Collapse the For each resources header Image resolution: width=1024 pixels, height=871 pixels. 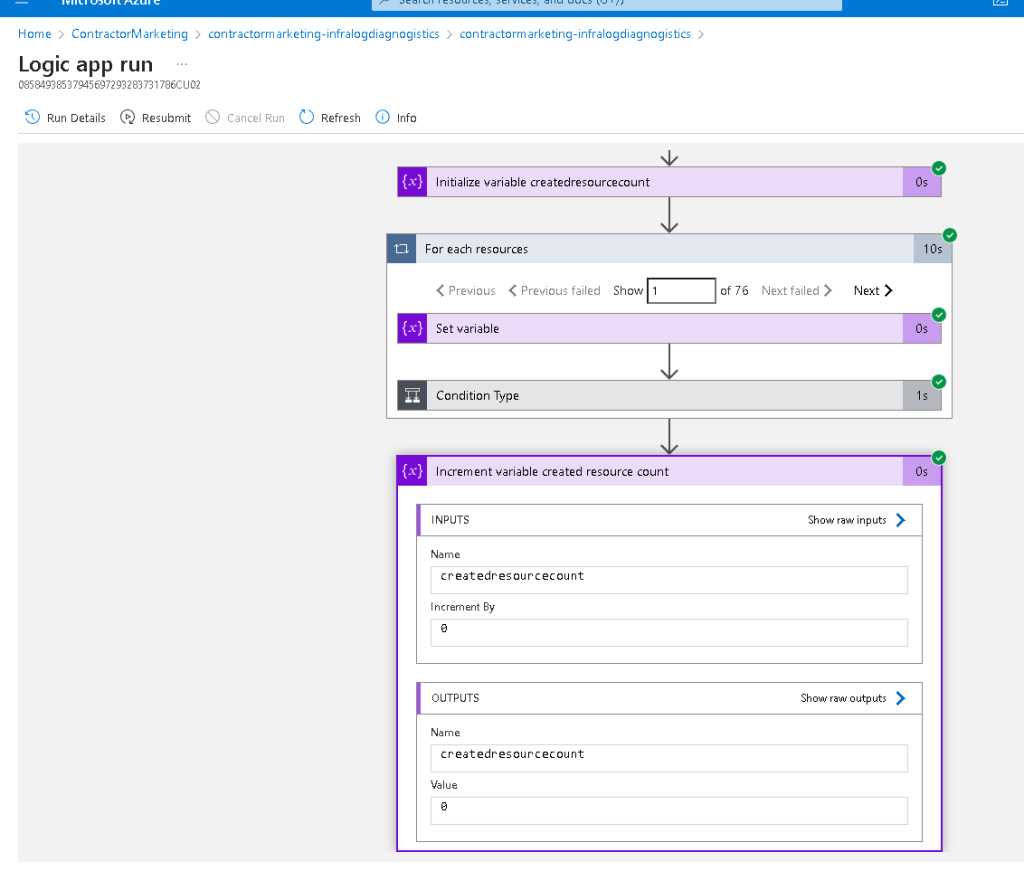click(x=669, y=249)
